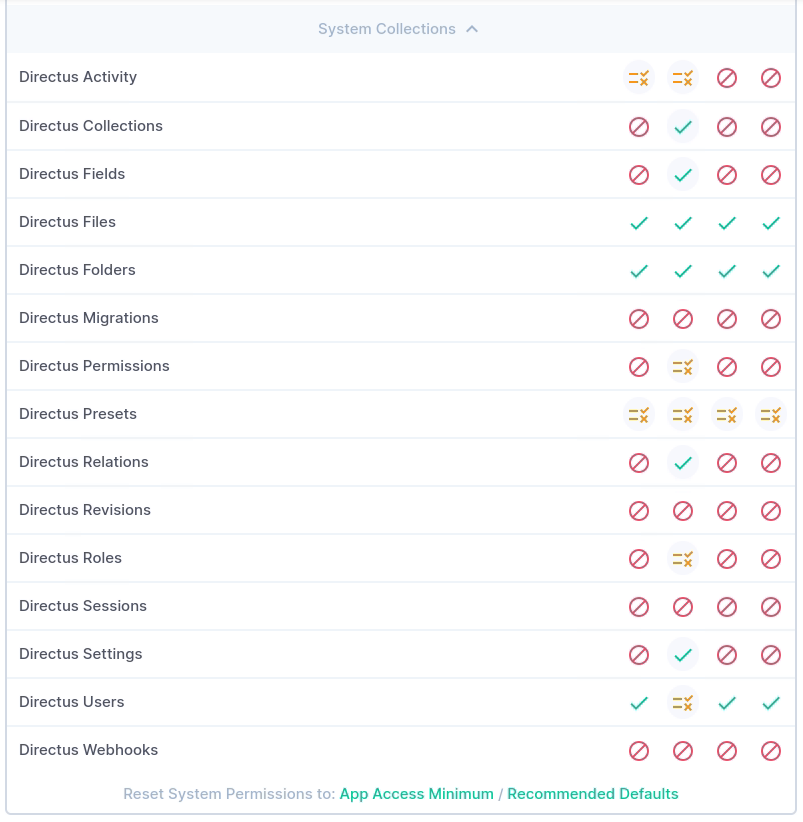Click the denied create icon for Directus Webhooks
The width and height of the screenshot is (803, 822).
[639, 751]
